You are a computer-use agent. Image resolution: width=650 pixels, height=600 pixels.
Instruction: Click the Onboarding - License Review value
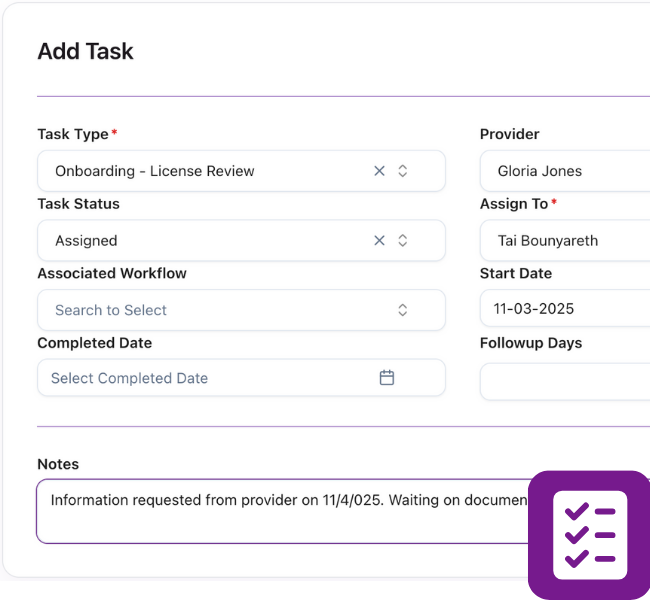coord(155,171)
